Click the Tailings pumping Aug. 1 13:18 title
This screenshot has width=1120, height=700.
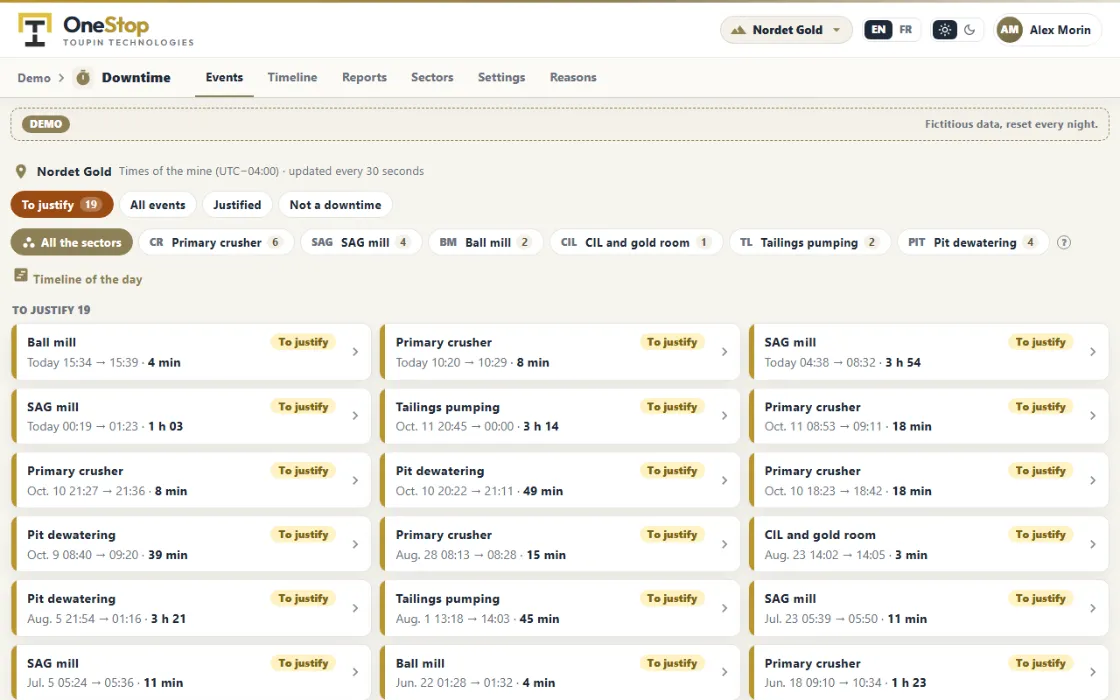[x=448, y=599]
